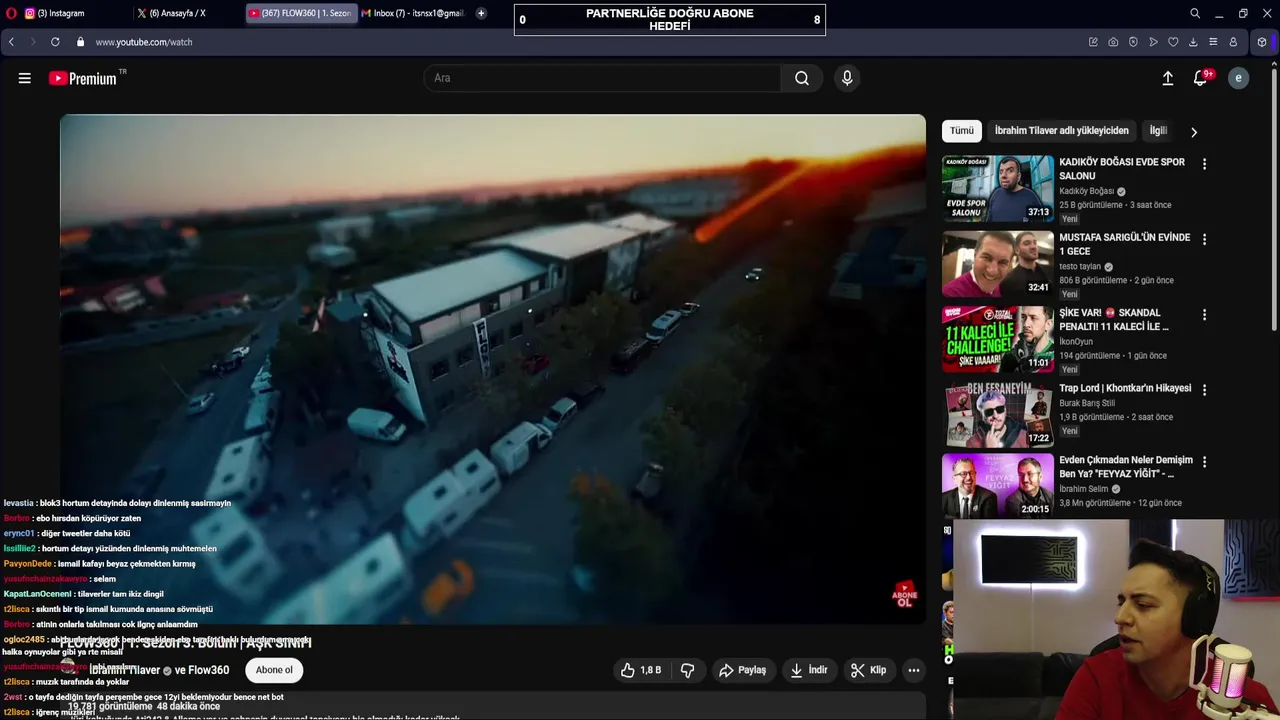Open options for KADIKÖY BOĞASI video

[1204, 164]
